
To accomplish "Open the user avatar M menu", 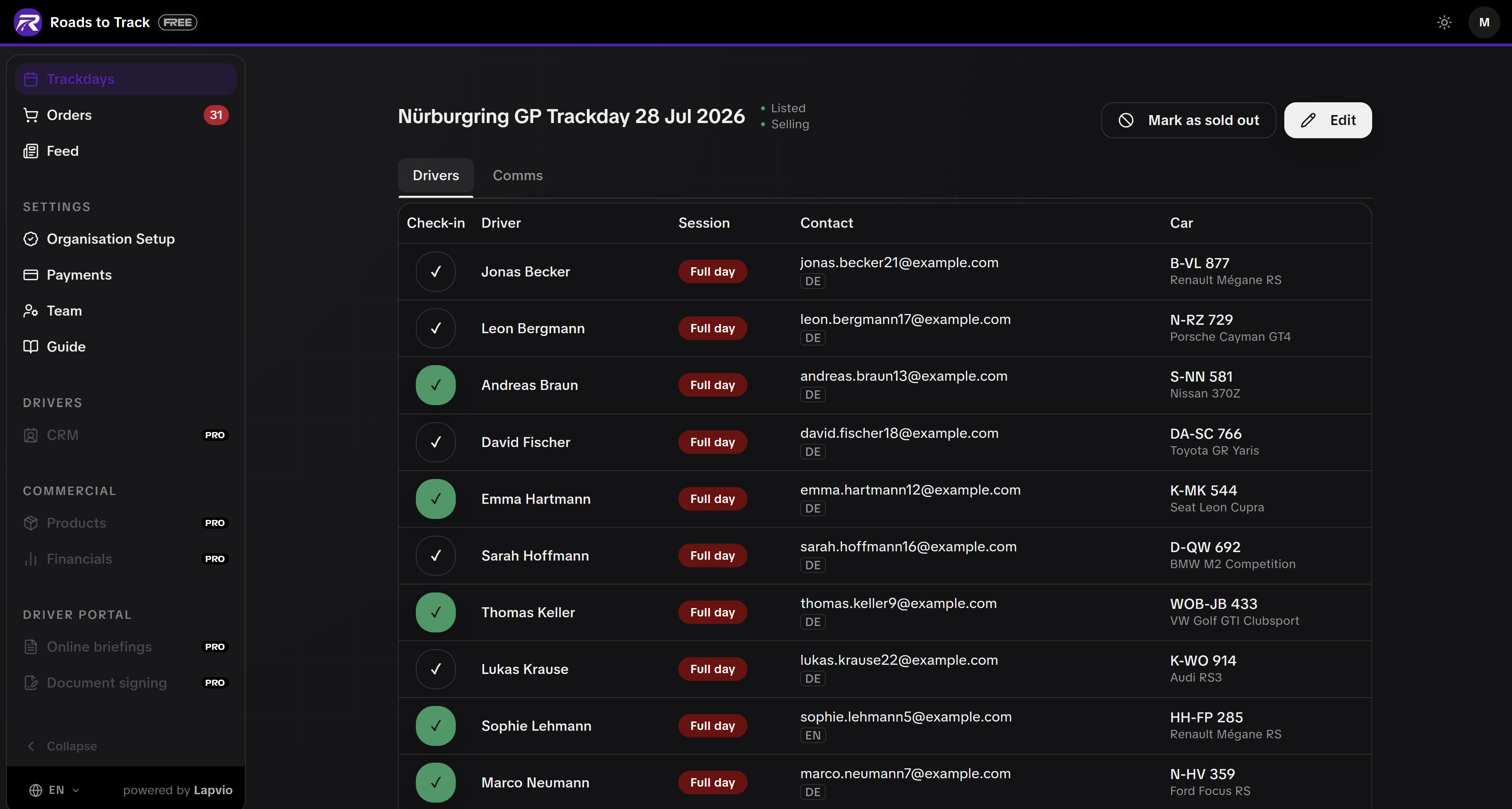I will pyautogui.click(x=1484, y=22).
